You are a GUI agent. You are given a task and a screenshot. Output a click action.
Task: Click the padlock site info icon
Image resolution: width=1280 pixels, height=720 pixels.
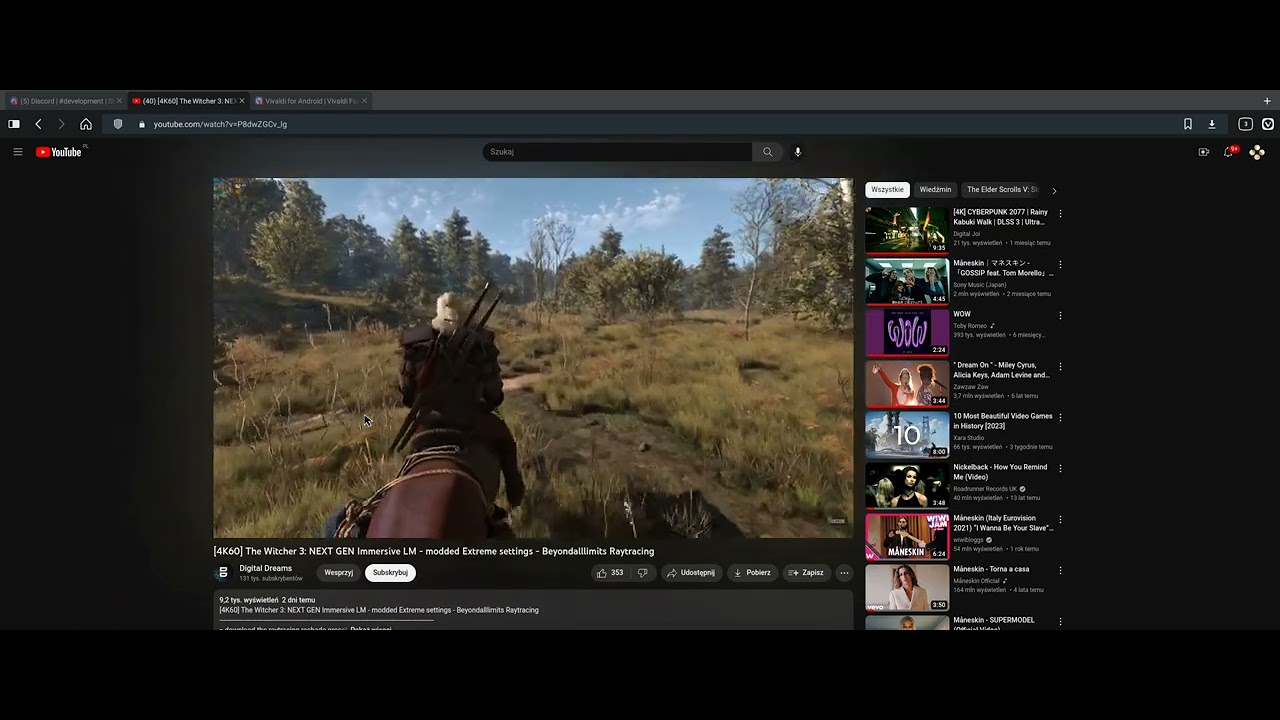tap(142, 124)
